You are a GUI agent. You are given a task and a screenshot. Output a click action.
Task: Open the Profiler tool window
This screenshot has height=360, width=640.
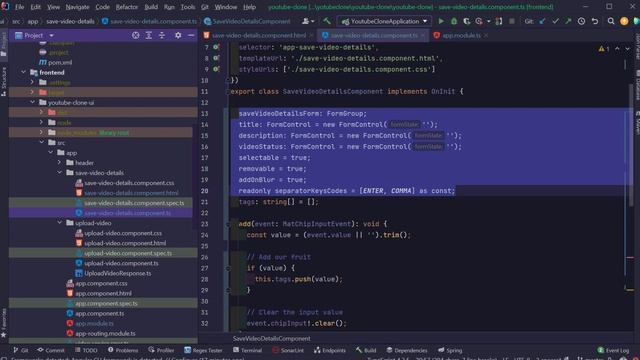tap(161, 350)
